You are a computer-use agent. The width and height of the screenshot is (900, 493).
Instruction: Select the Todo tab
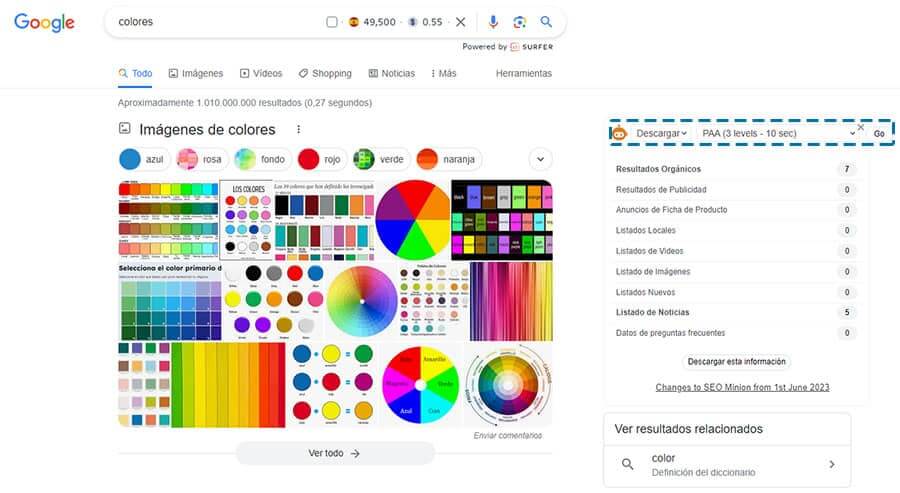point(135,73)
